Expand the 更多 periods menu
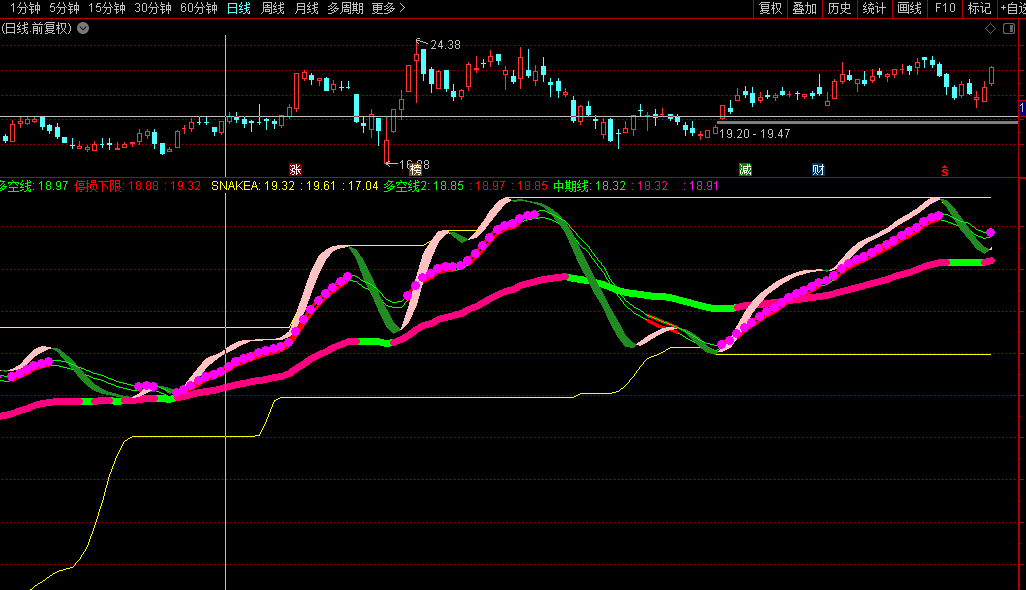The image size is (1026, 590). pos(388,9)
